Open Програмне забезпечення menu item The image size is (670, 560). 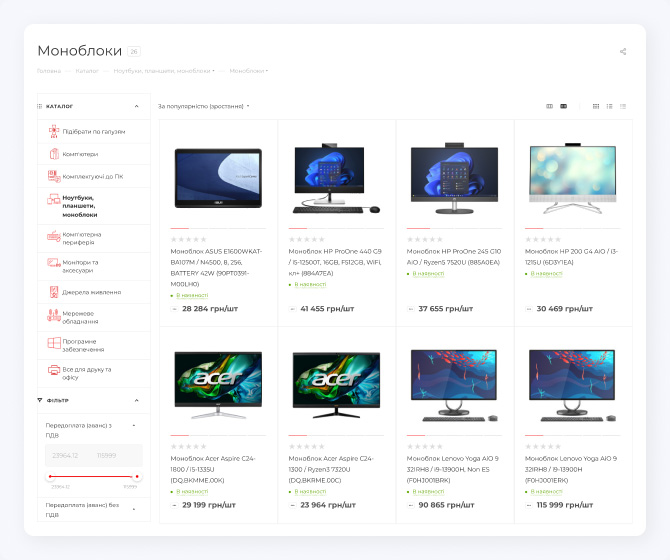tap(94, 345)
